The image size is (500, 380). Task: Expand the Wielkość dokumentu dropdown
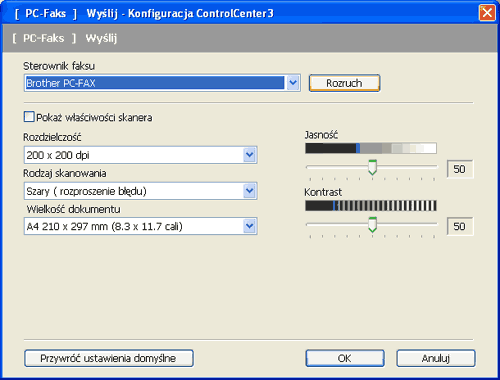click(x=249, y=226)
